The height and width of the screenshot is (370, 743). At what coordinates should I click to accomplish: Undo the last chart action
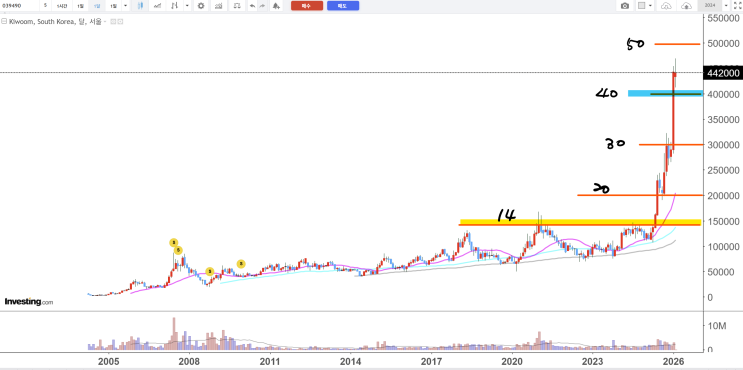pyautogui.click(x=253, y=6)
